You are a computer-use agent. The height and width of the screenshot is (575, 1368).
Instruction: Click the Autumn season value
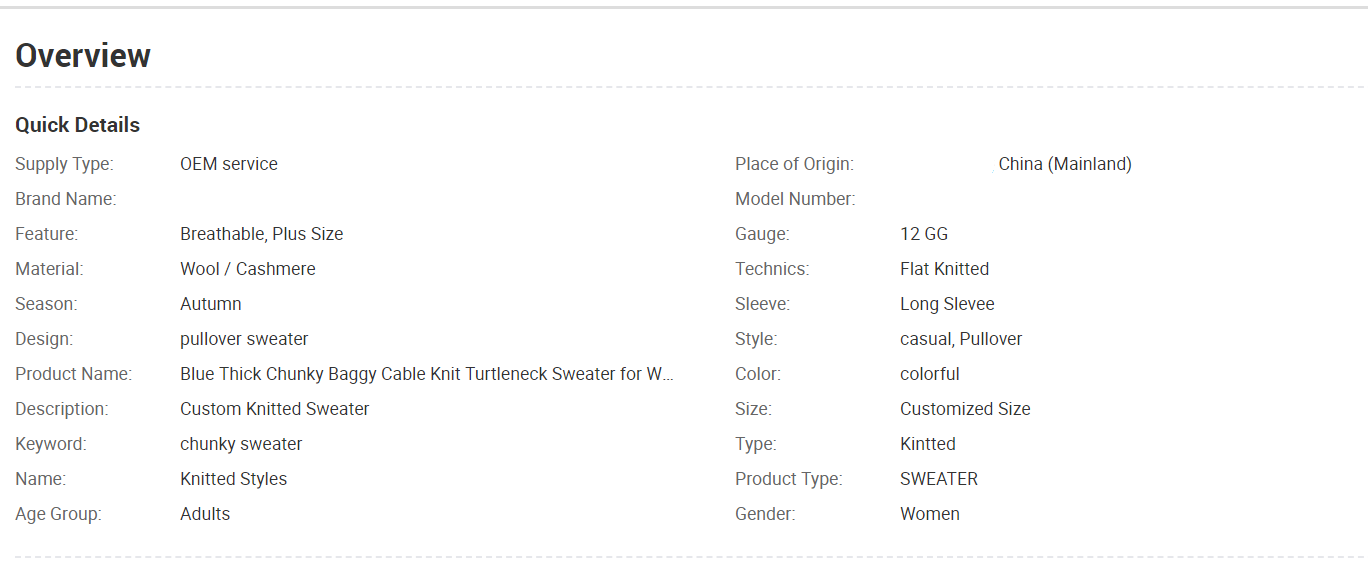(x=211, y=304)
